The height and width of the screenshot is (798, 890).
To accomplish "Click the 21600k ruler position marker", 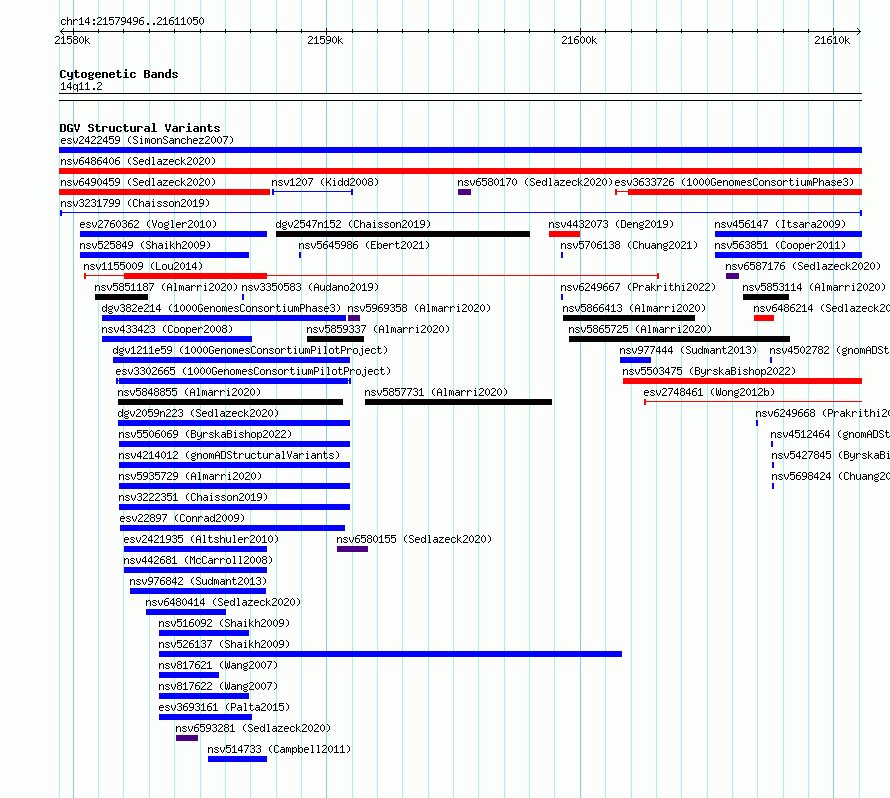I will point(579,40).
